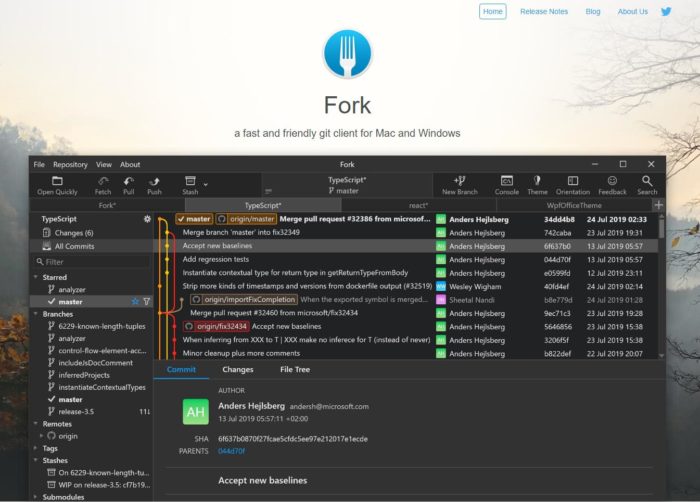
Task: Expand the Submodules section
Action: (36, 496)
